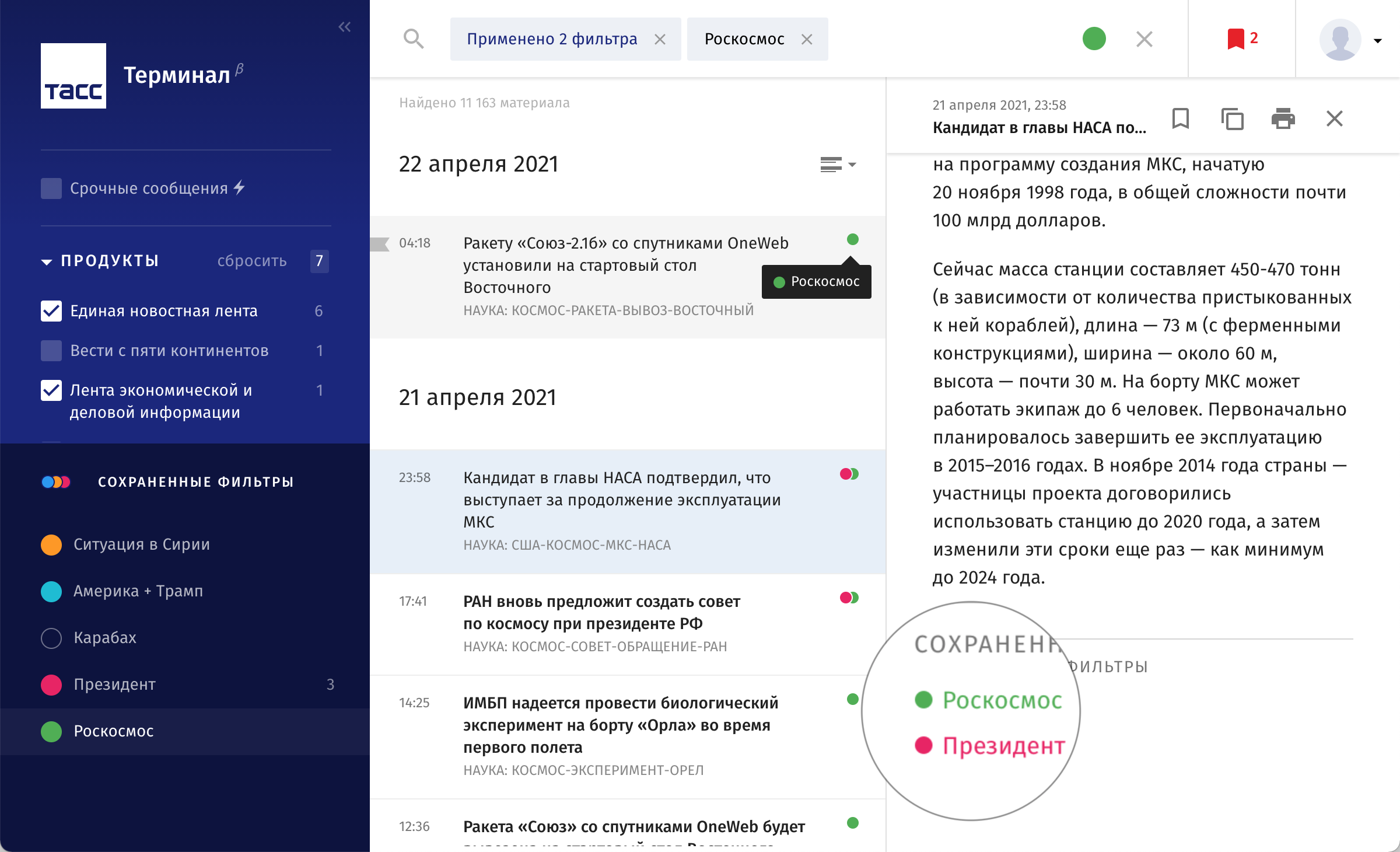This screenshot has height=852, width=1400.
Task: Click 'Найдено 11 163 материала' results count
Action: [484, 103]
